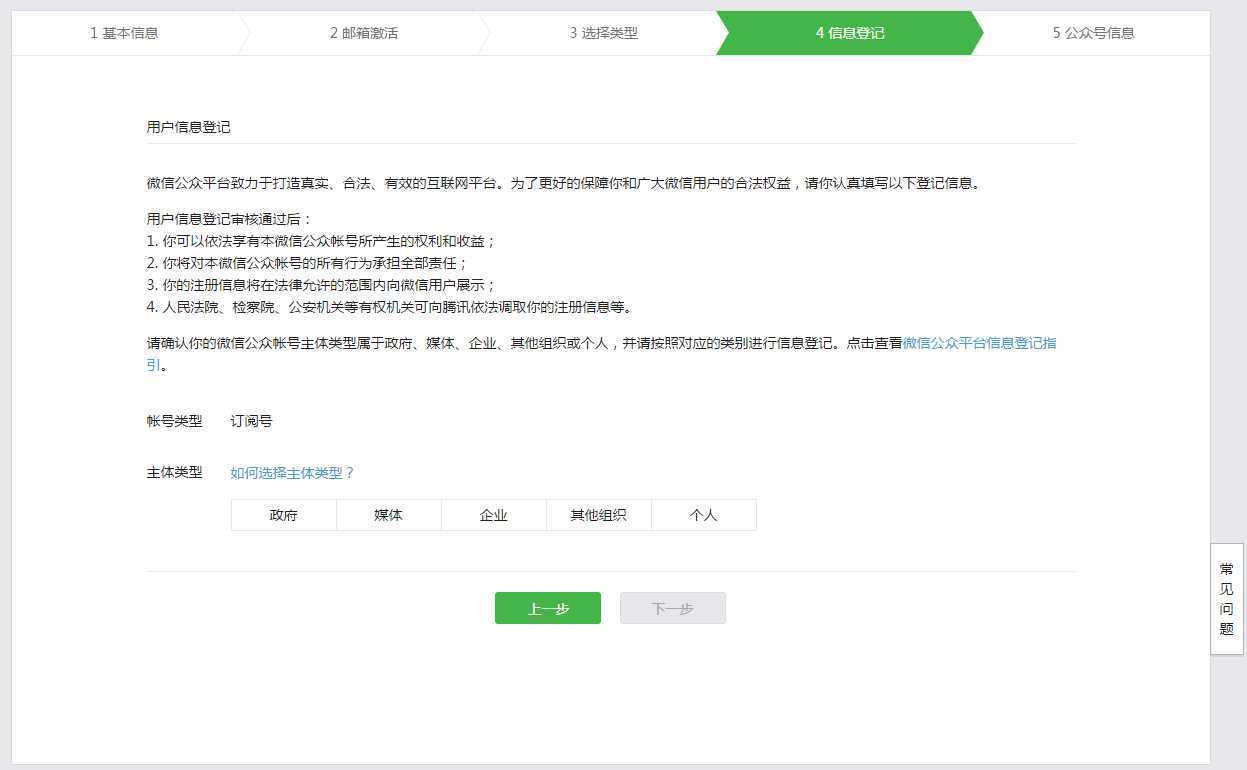Image resolution: width=1247 pixels, height=770 pixels.
Task: Select 政府 as the entity type
Action: [x=283, y=514]
